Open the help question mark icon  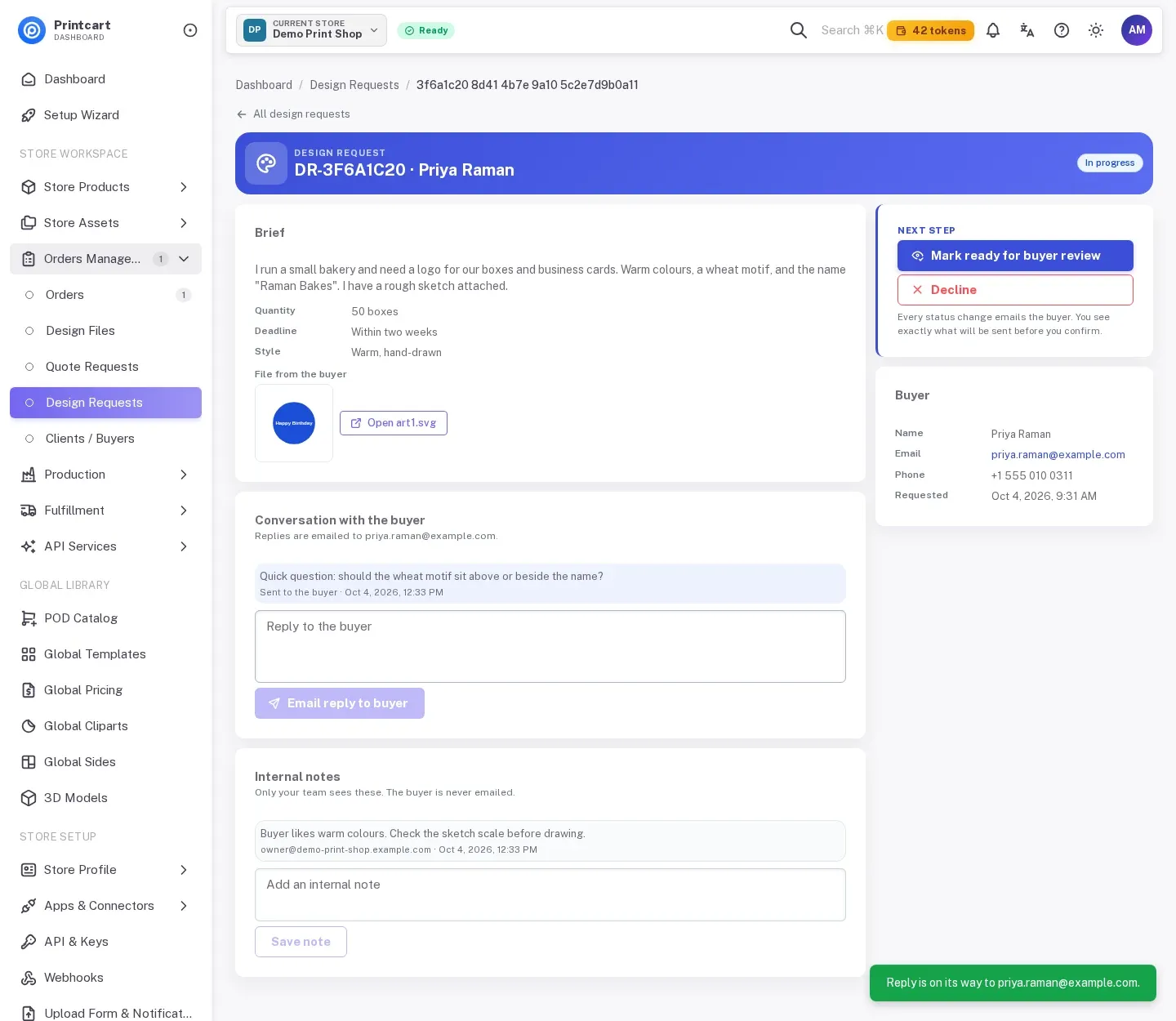[x=1062, y=30]
